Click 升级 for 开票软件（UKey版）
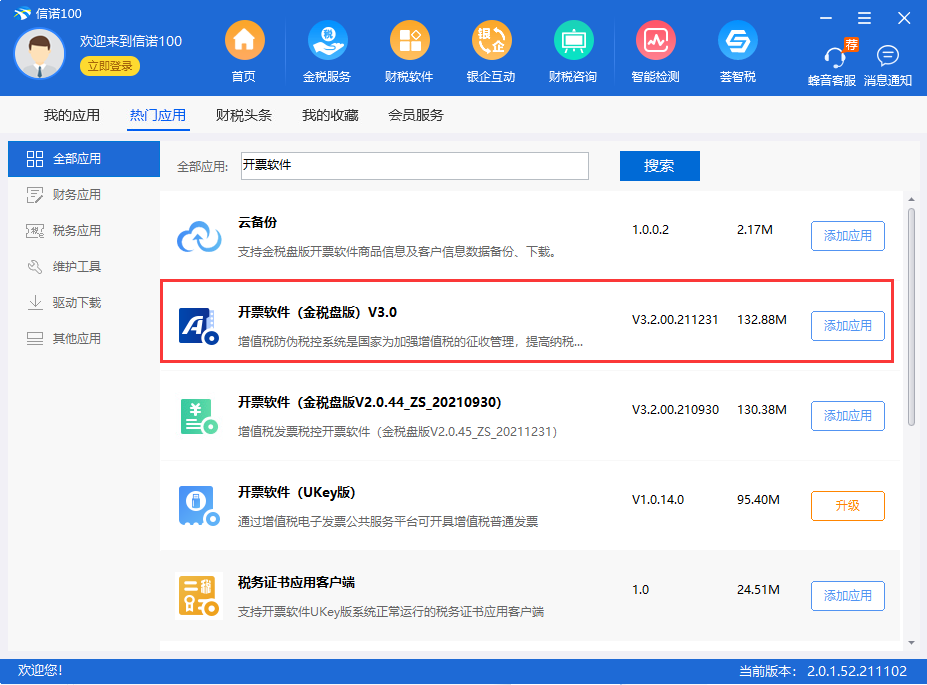The width and height of the screenshot is (927, 685). point(848,506)
